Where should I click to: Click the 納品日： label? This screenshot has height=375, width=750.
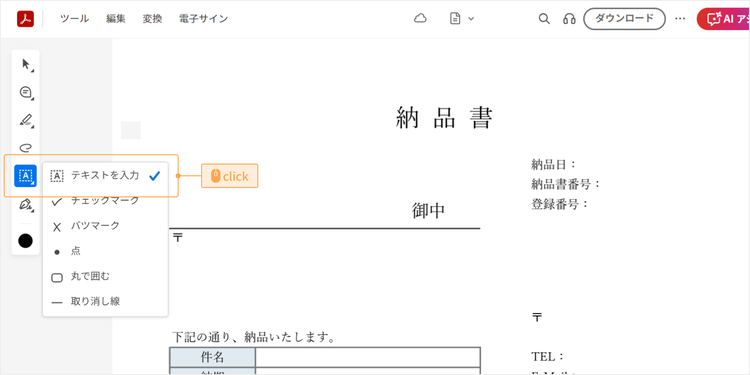point(554,165)
